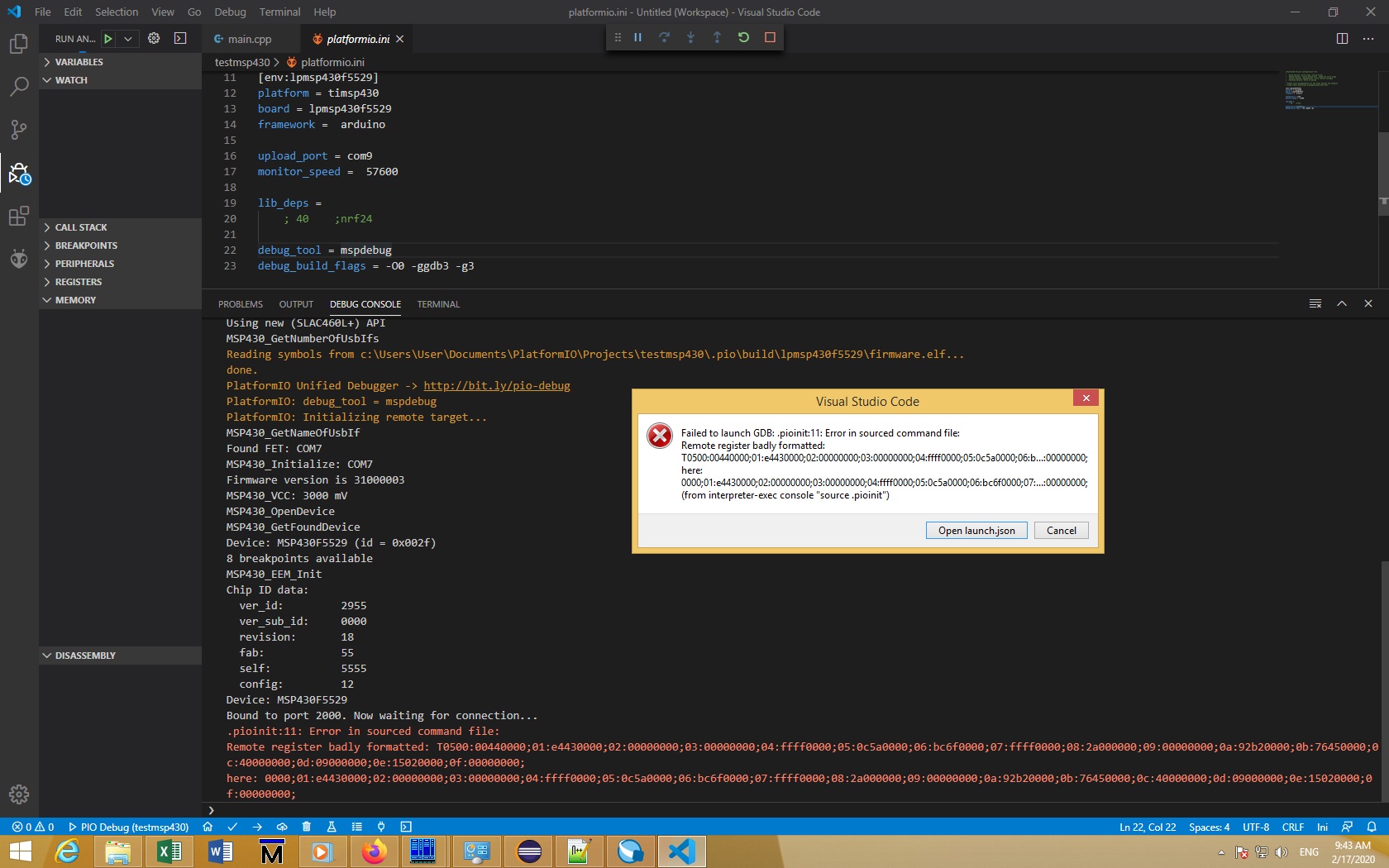Click the Open launch.json button
Viewport: 1389px width, 868px height.
tap(976, 530)
